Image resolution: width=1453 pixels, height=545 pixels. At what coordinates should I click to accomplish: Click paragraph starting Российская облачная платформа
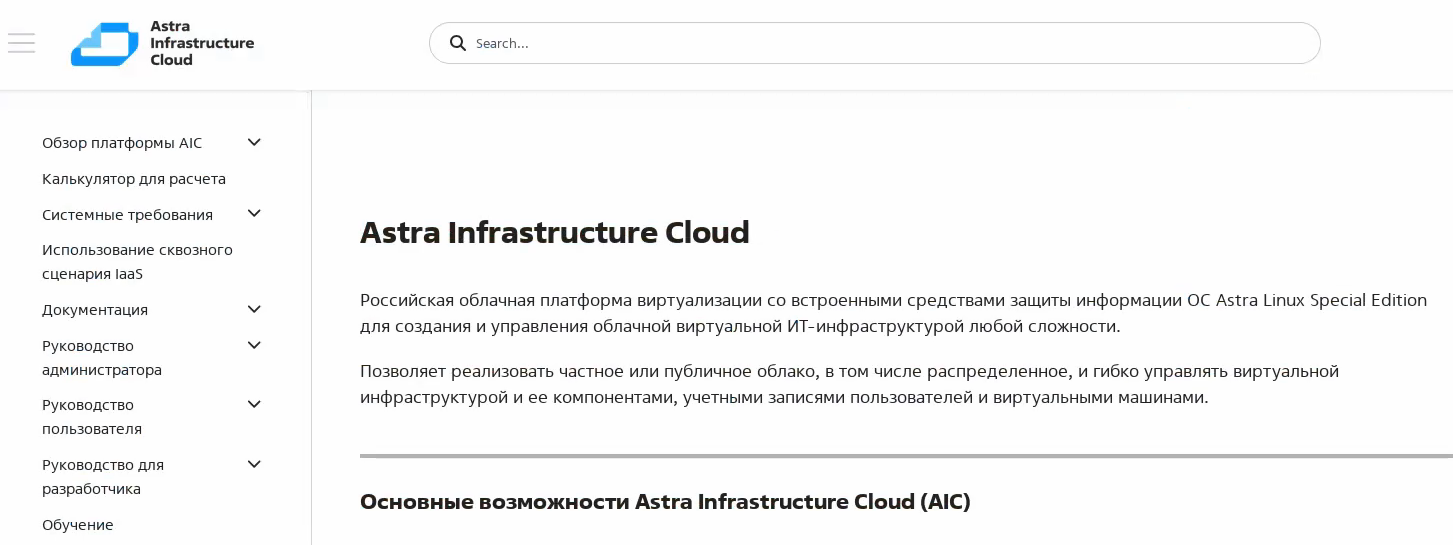tap(893, 313)
